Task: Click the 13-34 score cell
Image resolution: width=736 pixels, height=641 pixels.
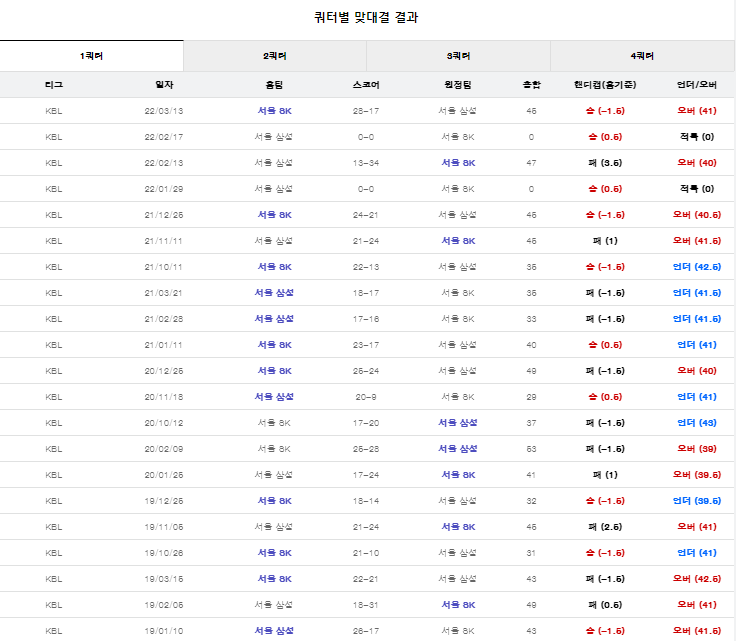Action: pyautogui.click(x=366, y=163)
